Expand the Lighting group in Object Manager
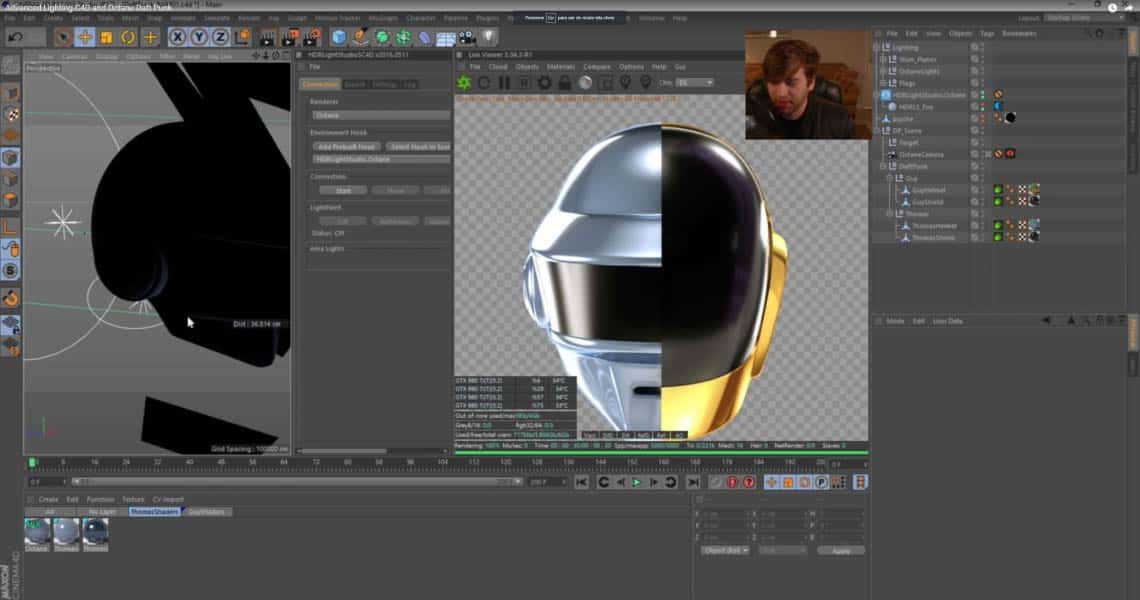 pos(876,47)
